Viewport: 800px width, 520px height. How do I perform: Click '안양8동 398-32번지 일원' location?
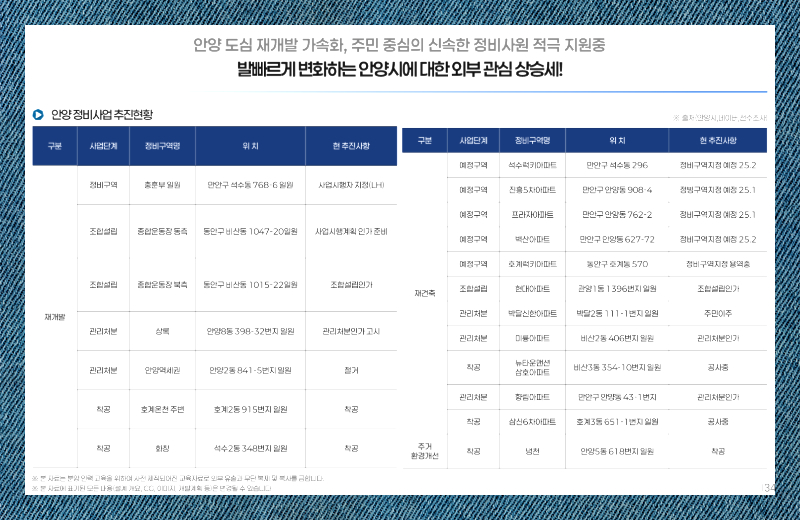(x=250, y=331)
